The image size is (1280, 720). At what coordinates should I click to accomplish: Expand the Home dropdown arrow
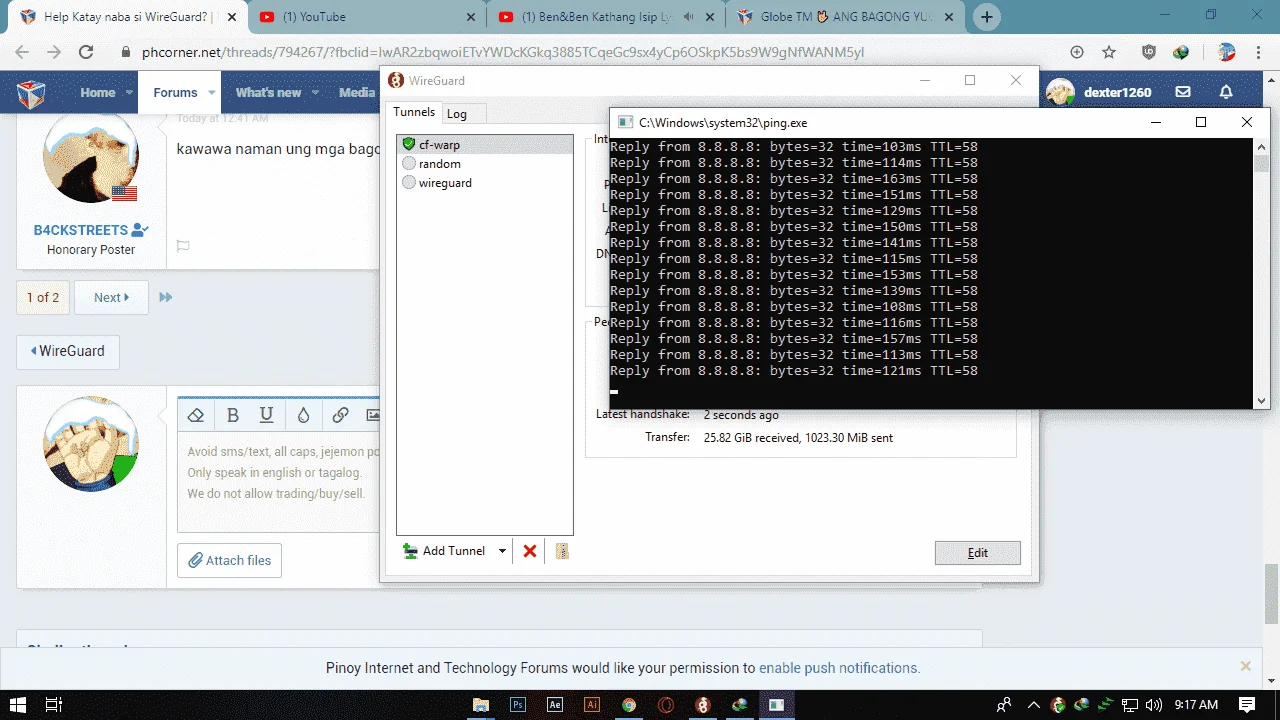click(130, 92)
